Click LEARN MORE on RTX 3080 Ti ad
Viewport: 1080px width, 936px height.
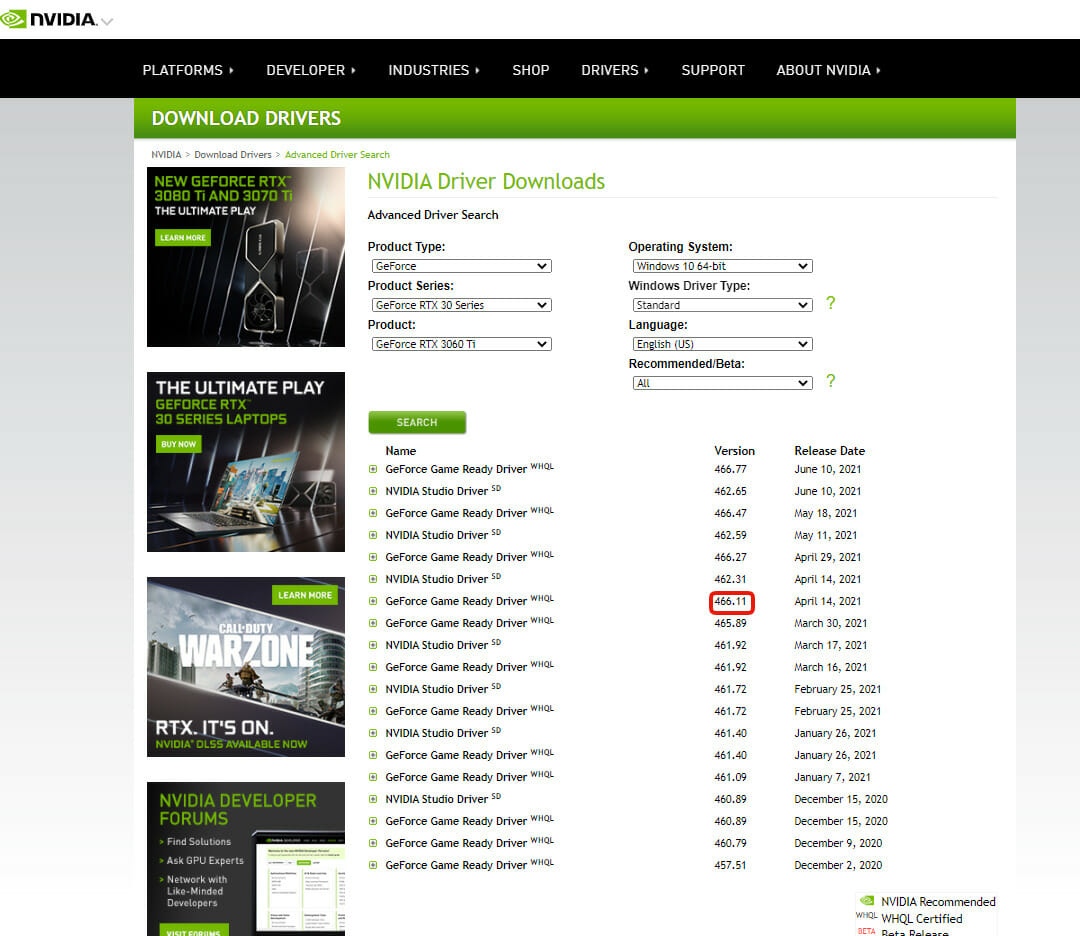coord(183,238)
